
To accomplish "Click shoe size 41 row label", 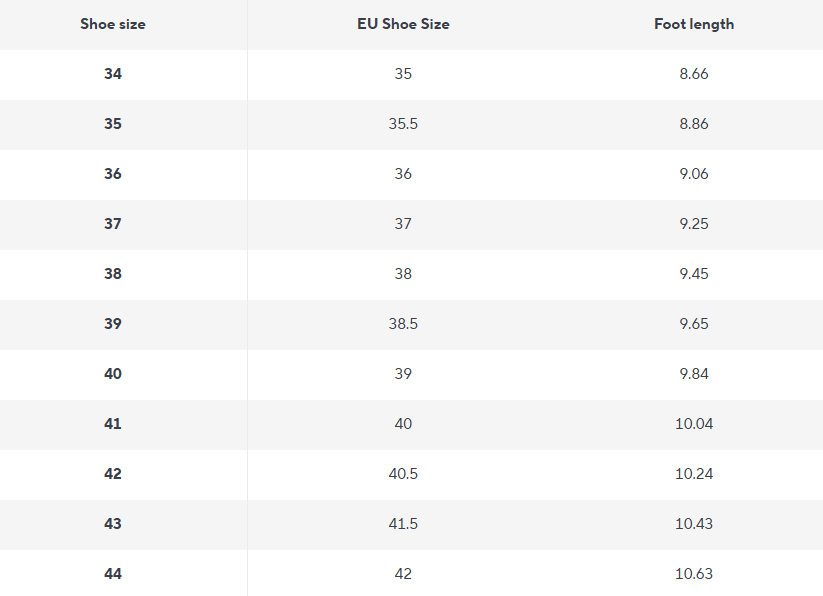I will 113,424.
